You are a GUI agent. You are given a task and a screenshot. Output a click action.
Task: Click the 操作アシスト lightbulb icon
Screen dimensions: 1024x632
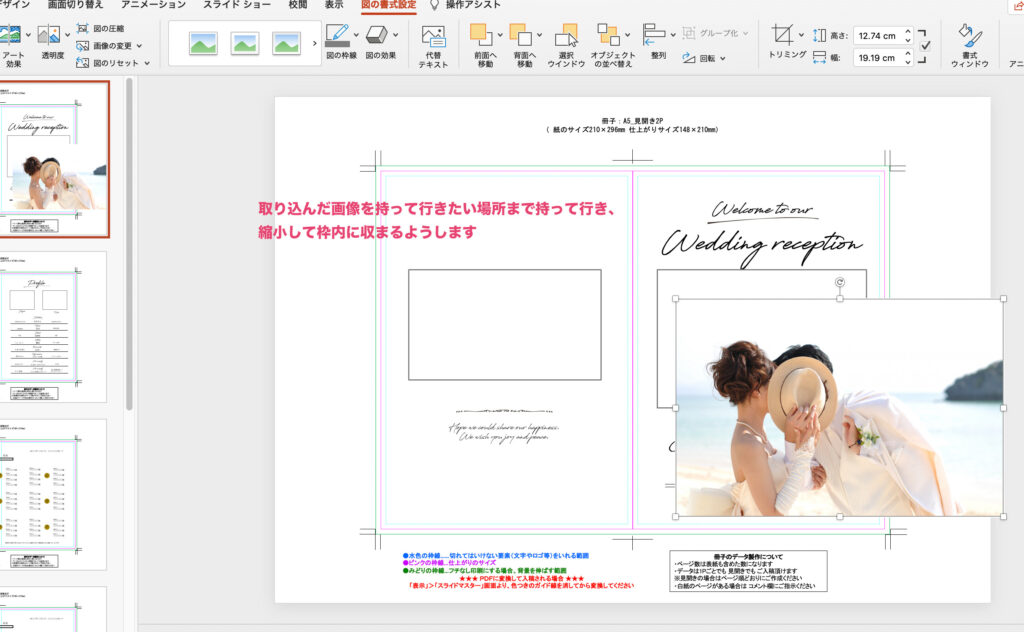[x=434, y=5]
